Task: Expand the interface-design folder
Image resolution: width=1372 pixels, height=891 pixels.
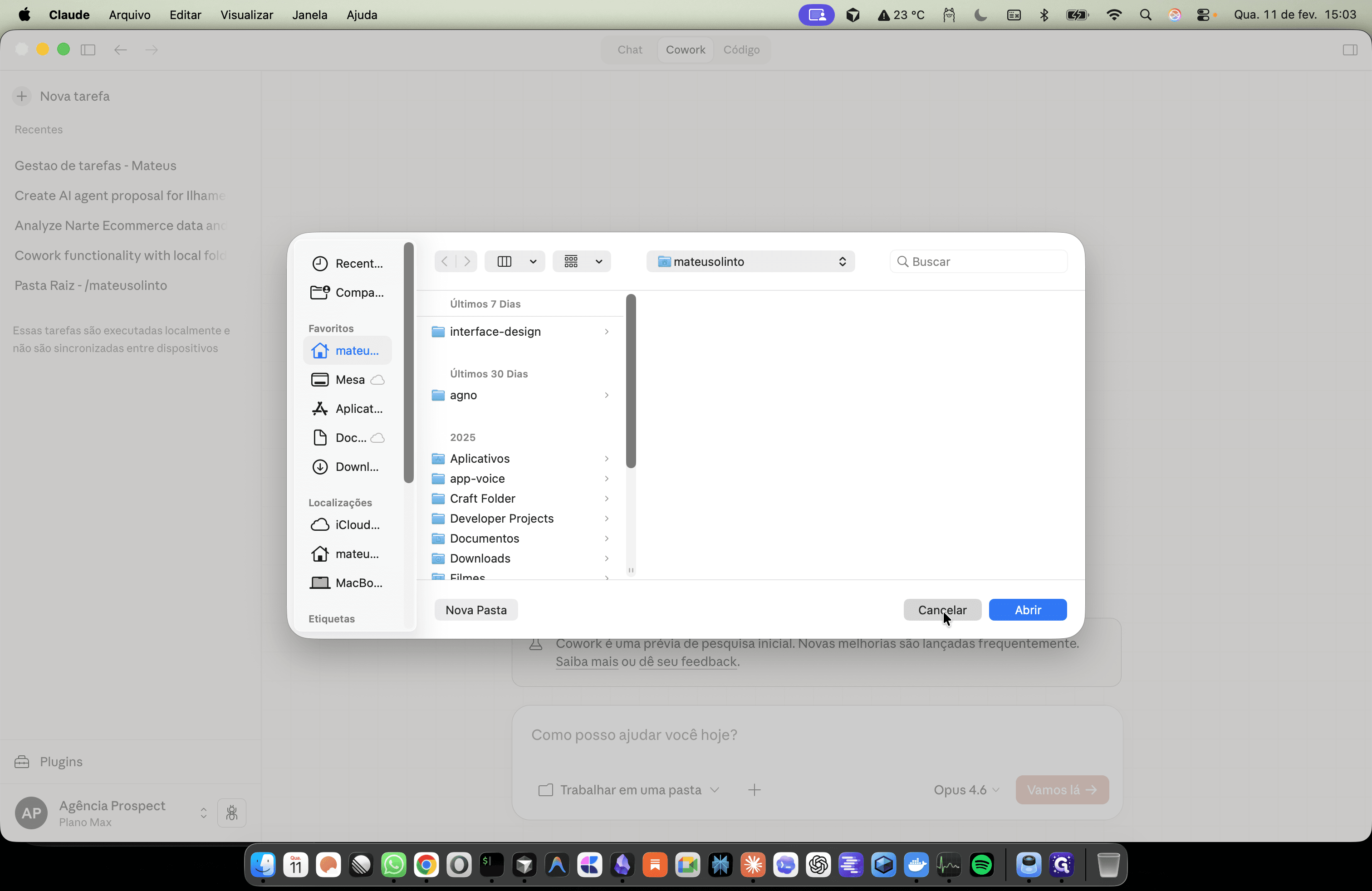Action: point(606,331)
